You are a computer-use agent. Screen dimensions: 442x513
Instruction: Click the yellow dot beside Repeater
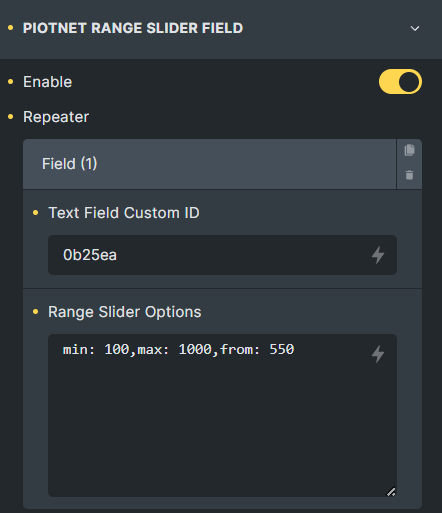click(x=11, y=117)
